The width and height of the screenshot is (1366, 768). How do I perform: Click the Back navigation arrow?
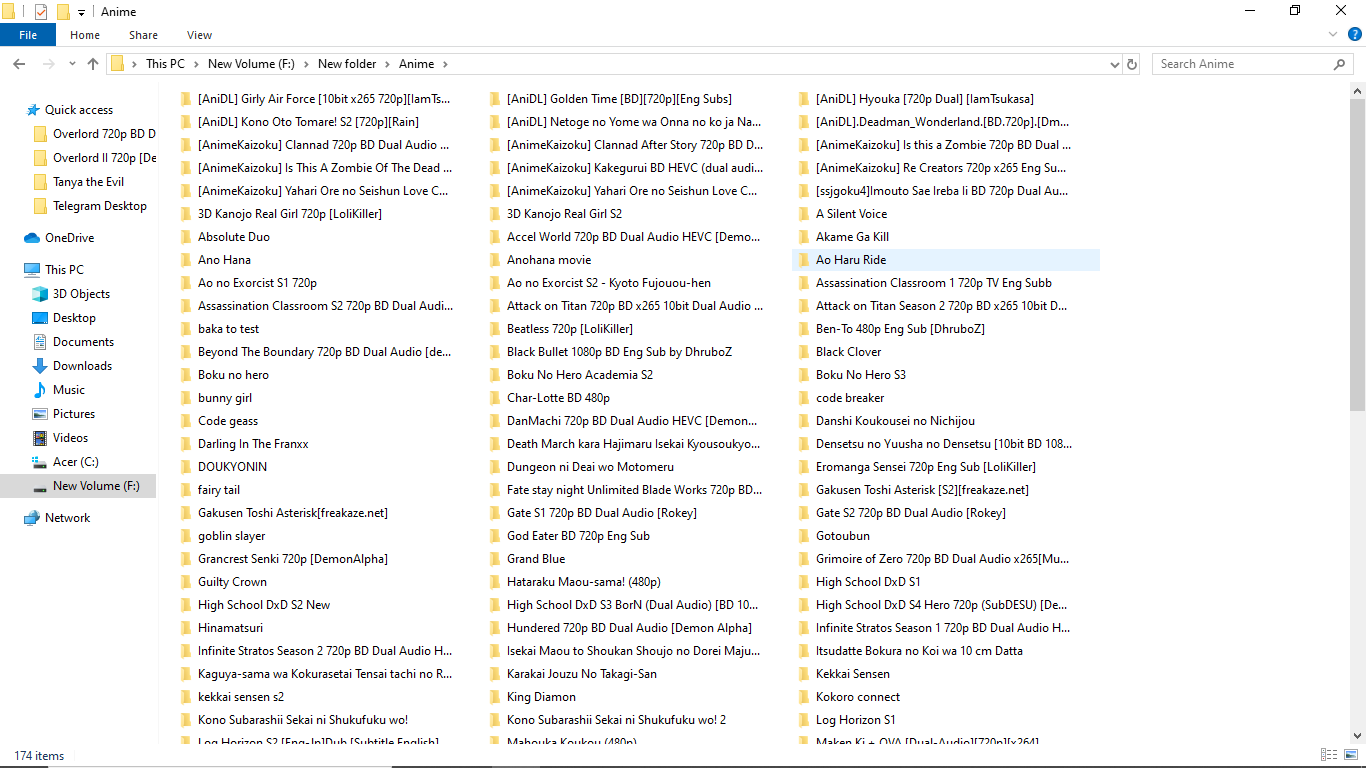click(19, 64)
